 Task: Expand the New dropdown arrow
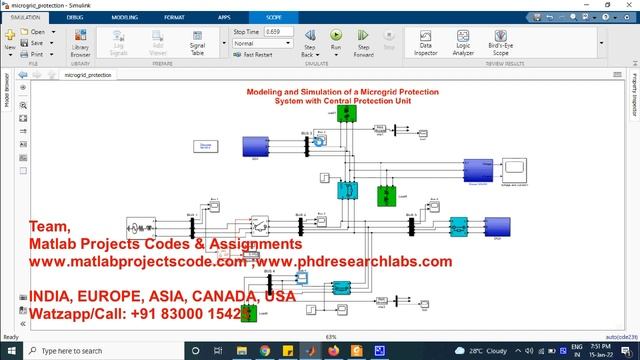pyautogui.click(x=10, y=55)
